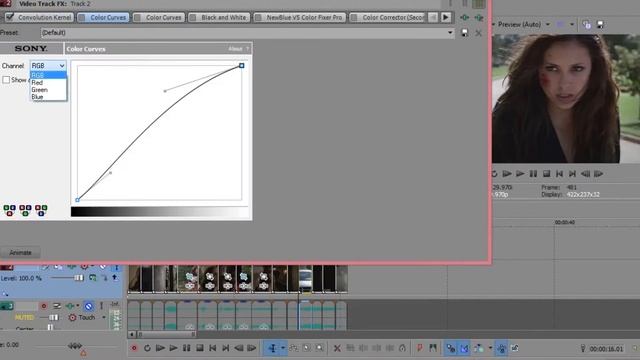Click the red channel RGB icon
The width and height of the screenshot is (640, 360).
(9, 210)
